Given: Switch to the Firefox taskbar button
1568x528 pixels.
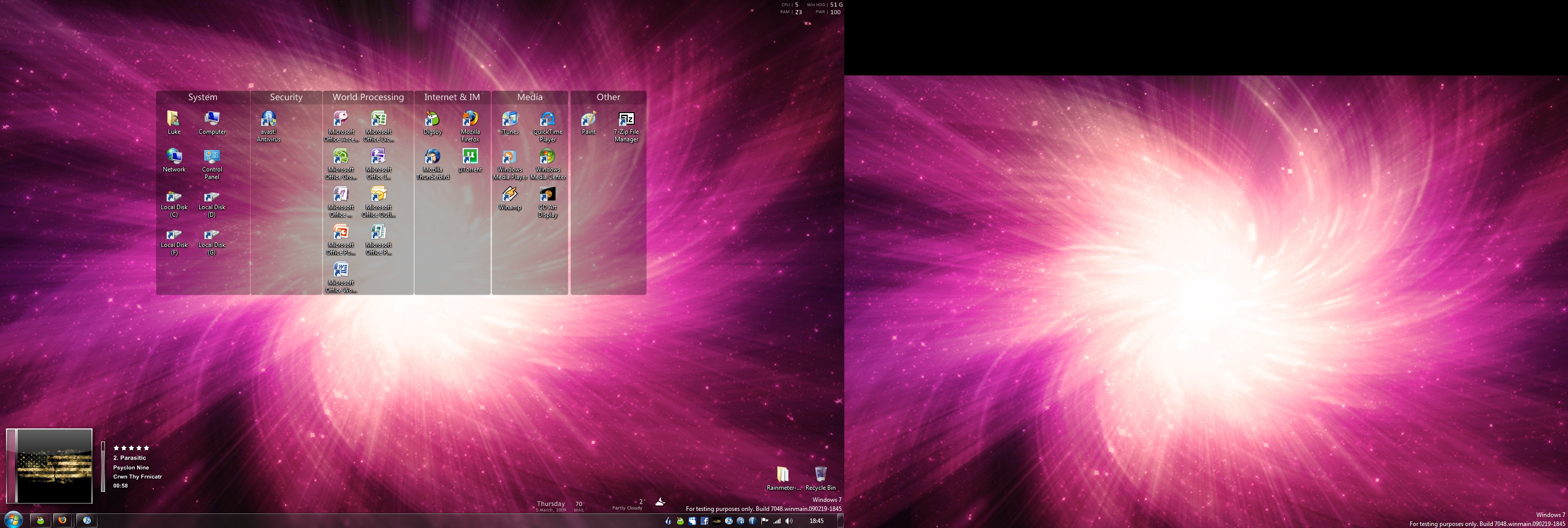Looking at the screenshot, I should coord(62,520).
